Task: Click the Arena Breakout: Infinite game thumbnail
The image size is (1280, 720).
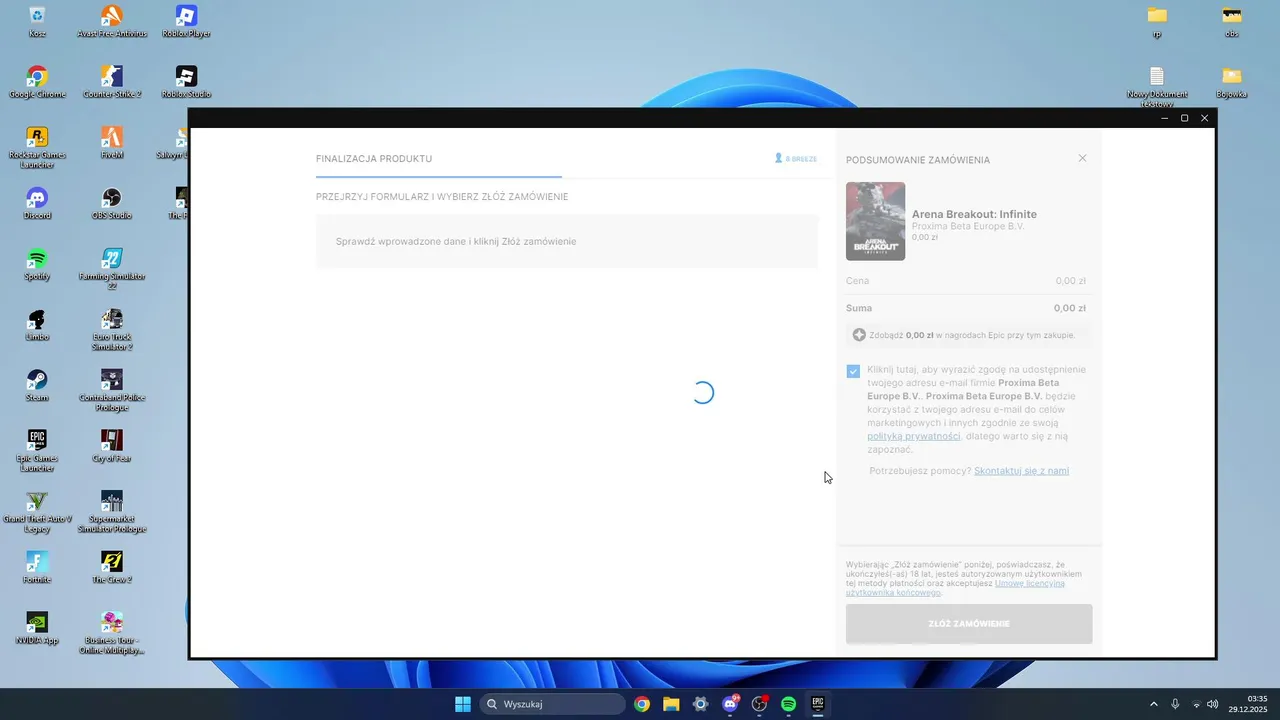Action: click(x=875, y=221)
